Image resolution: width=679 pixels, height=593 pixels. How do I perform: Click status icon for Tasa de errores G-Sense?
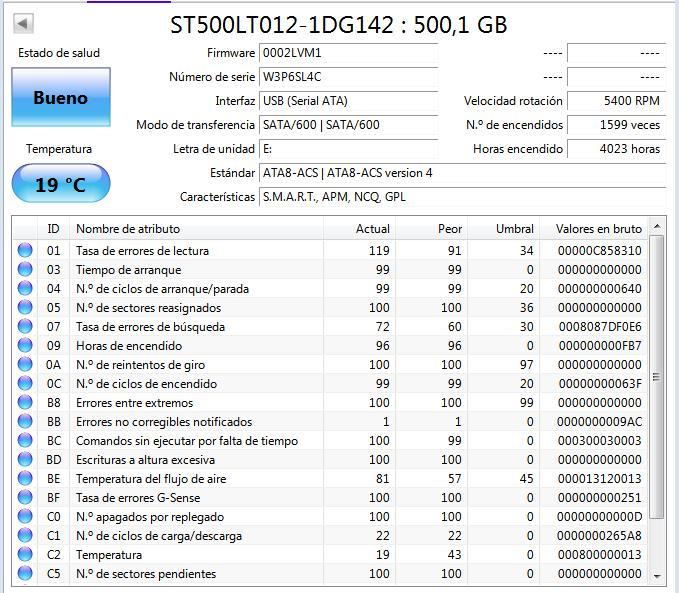pyautogui.click(x=25, y=497)
